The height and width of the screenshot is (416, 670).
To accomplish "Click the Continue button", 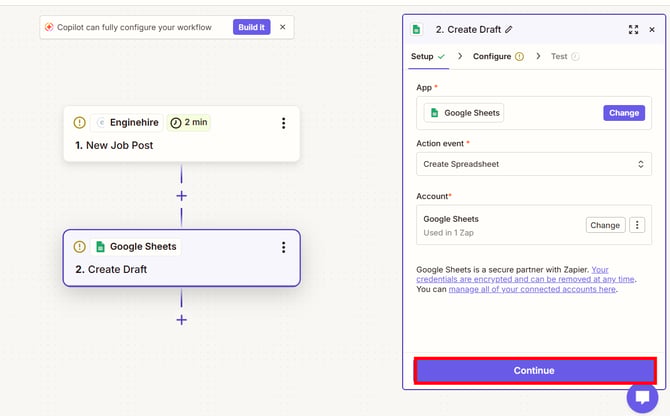I will (534, 370).
